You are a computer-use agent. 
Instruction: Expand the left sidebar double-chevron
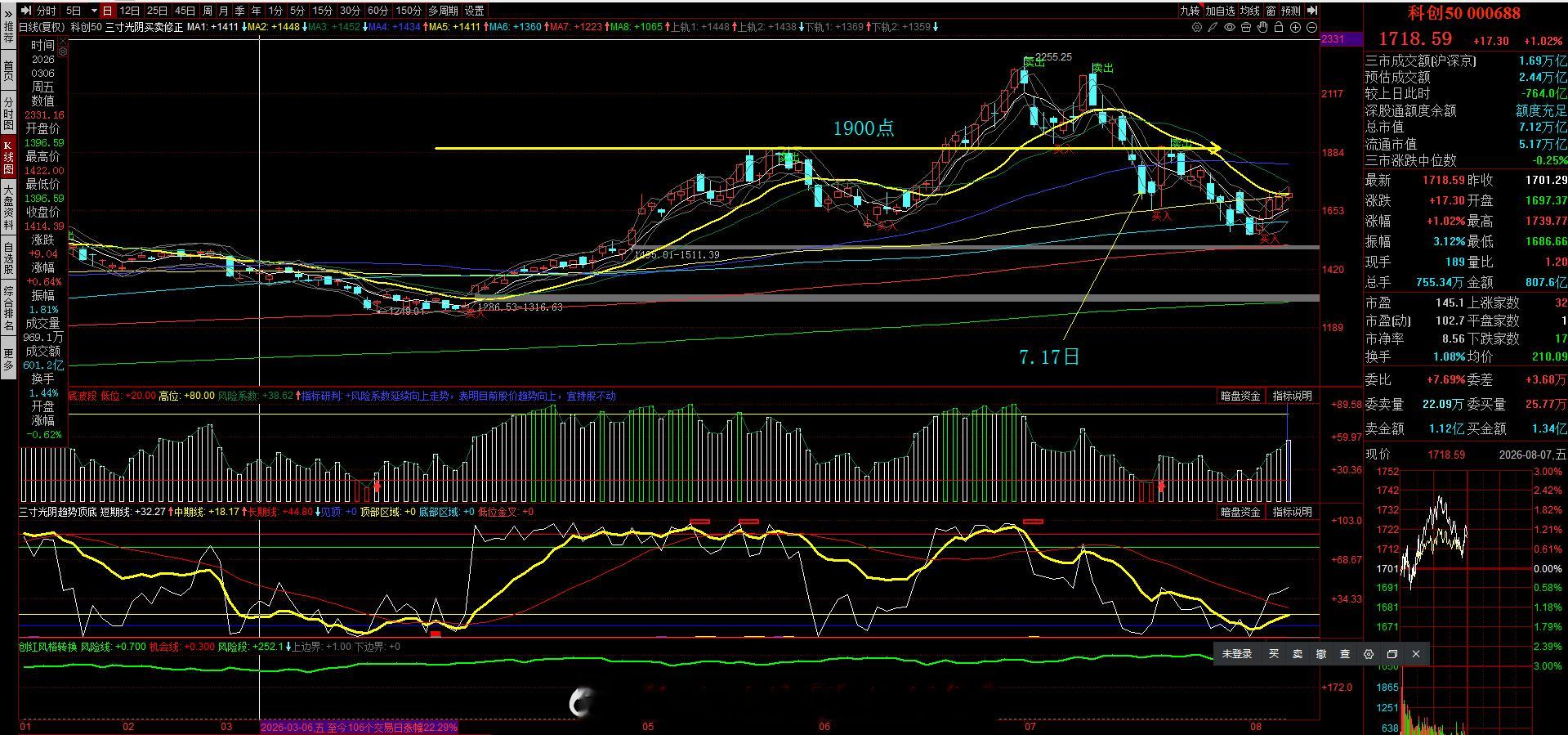point(8,13)
